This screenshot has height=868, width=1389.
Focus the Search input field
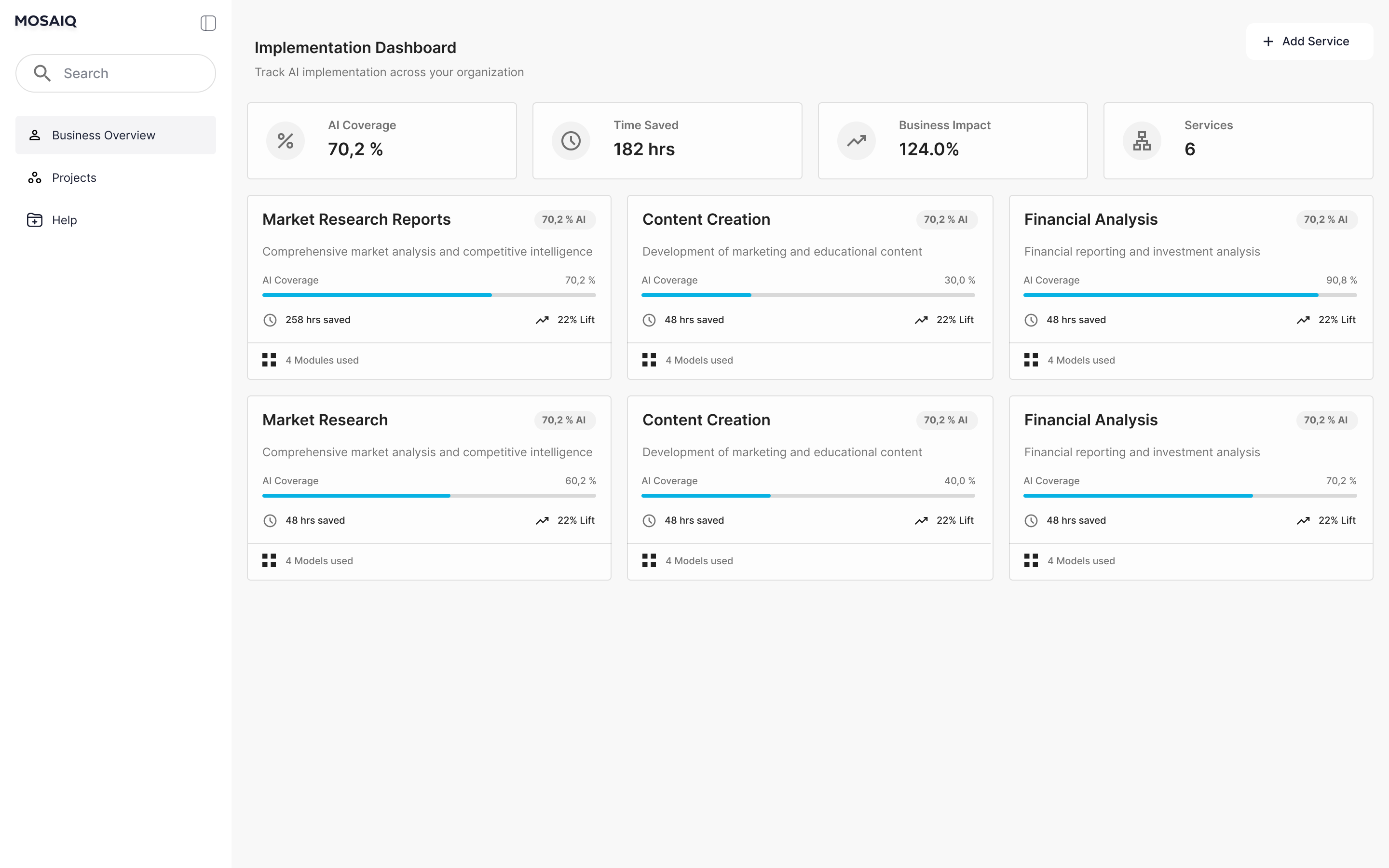click(132, 73)
